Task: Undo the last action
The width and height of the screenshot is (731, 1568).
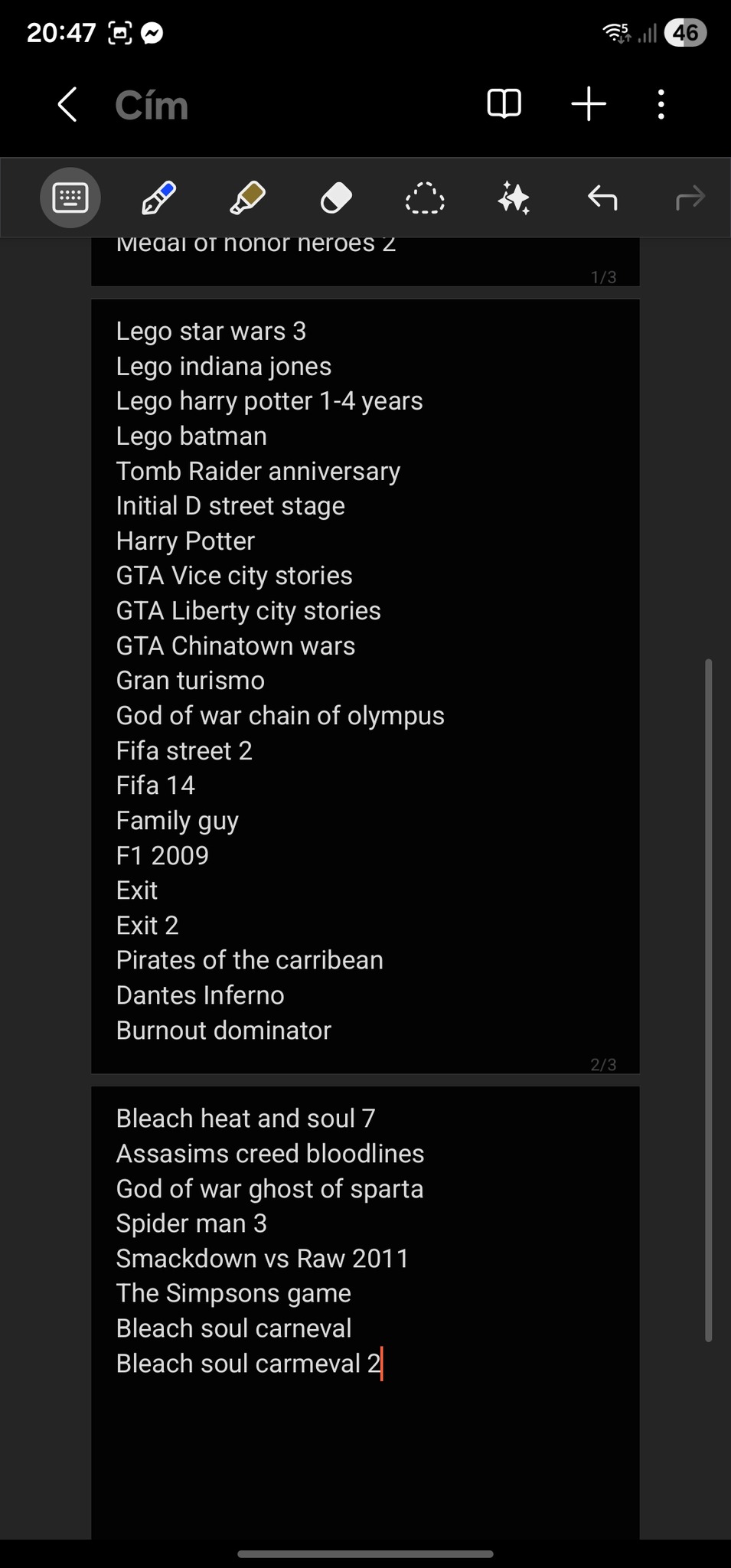Action: click(602, 198)
